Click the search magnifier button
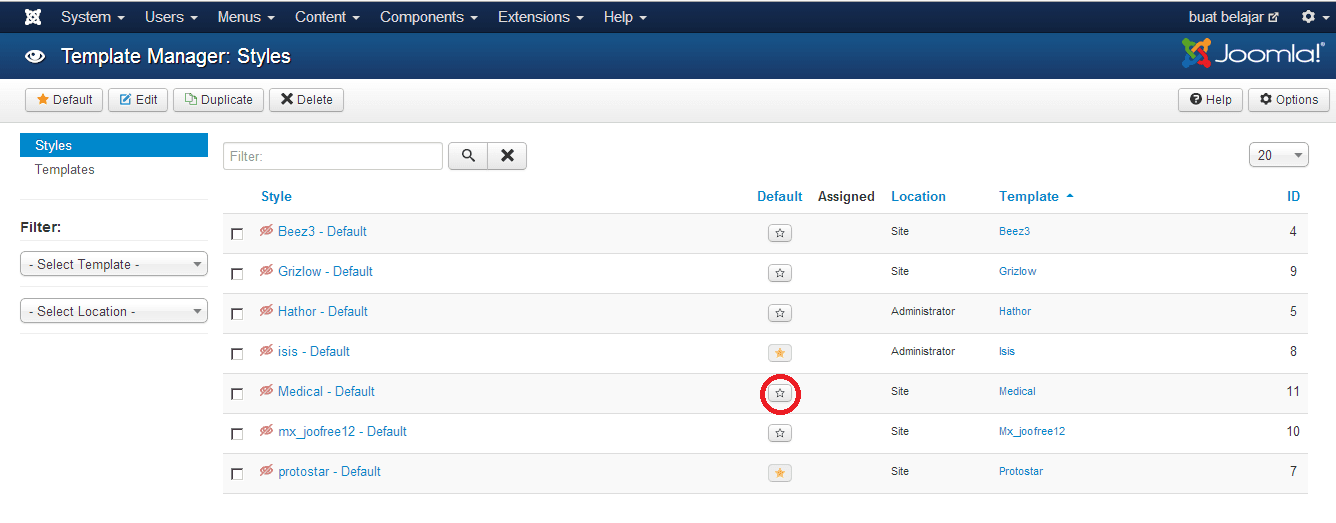Screen dimensions: 1336x523 point(468,156)
